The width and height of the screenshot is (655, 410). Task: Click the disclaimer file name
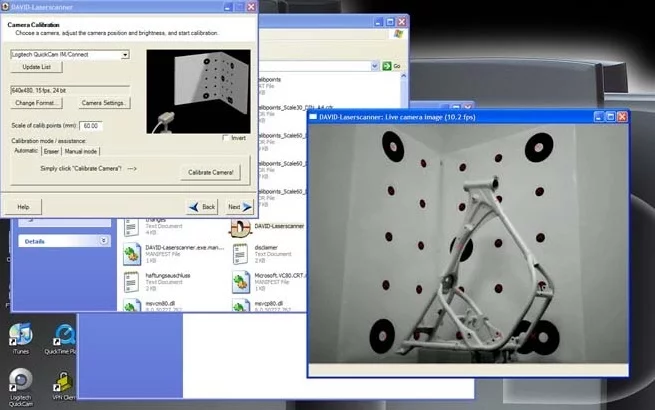tap(266, 247)
